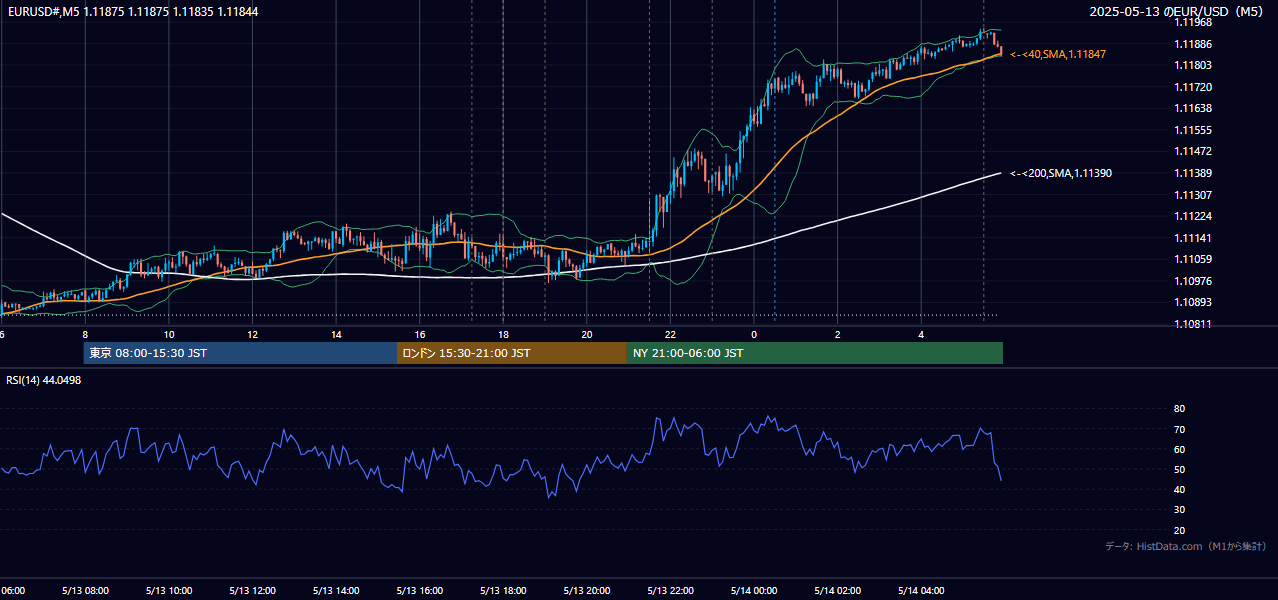Image resolution: width=1278 pixels, height=600 pixels.
Task: Click the データ: HistData.com source note
Action: (x=1185, y=546)
